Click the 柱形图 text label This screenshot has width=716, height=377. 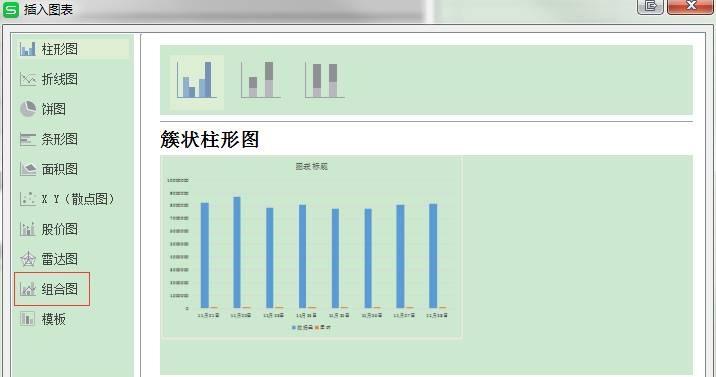(59, 49)
